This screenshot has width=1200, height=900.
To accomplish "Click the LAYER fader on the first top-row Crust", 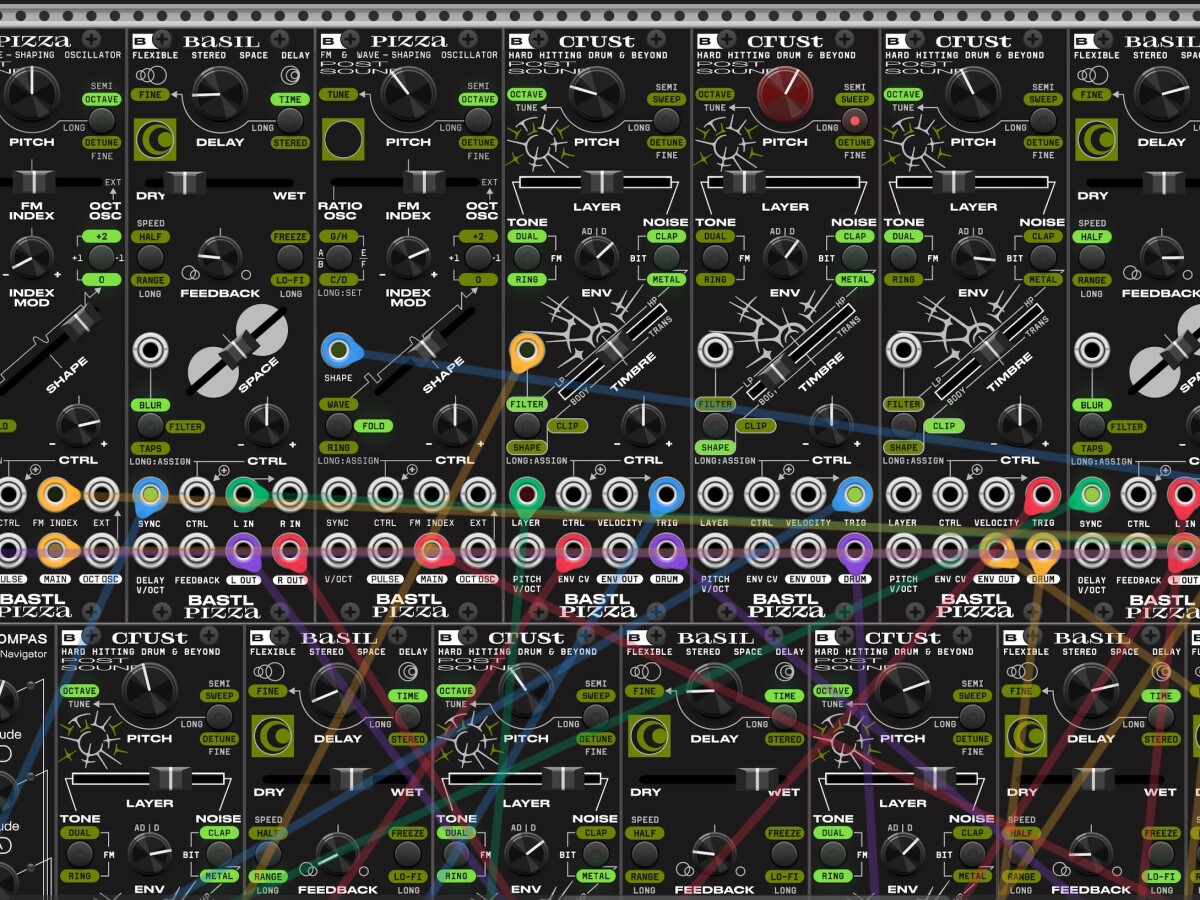I will pyautogui.click(x=601, y=183).
